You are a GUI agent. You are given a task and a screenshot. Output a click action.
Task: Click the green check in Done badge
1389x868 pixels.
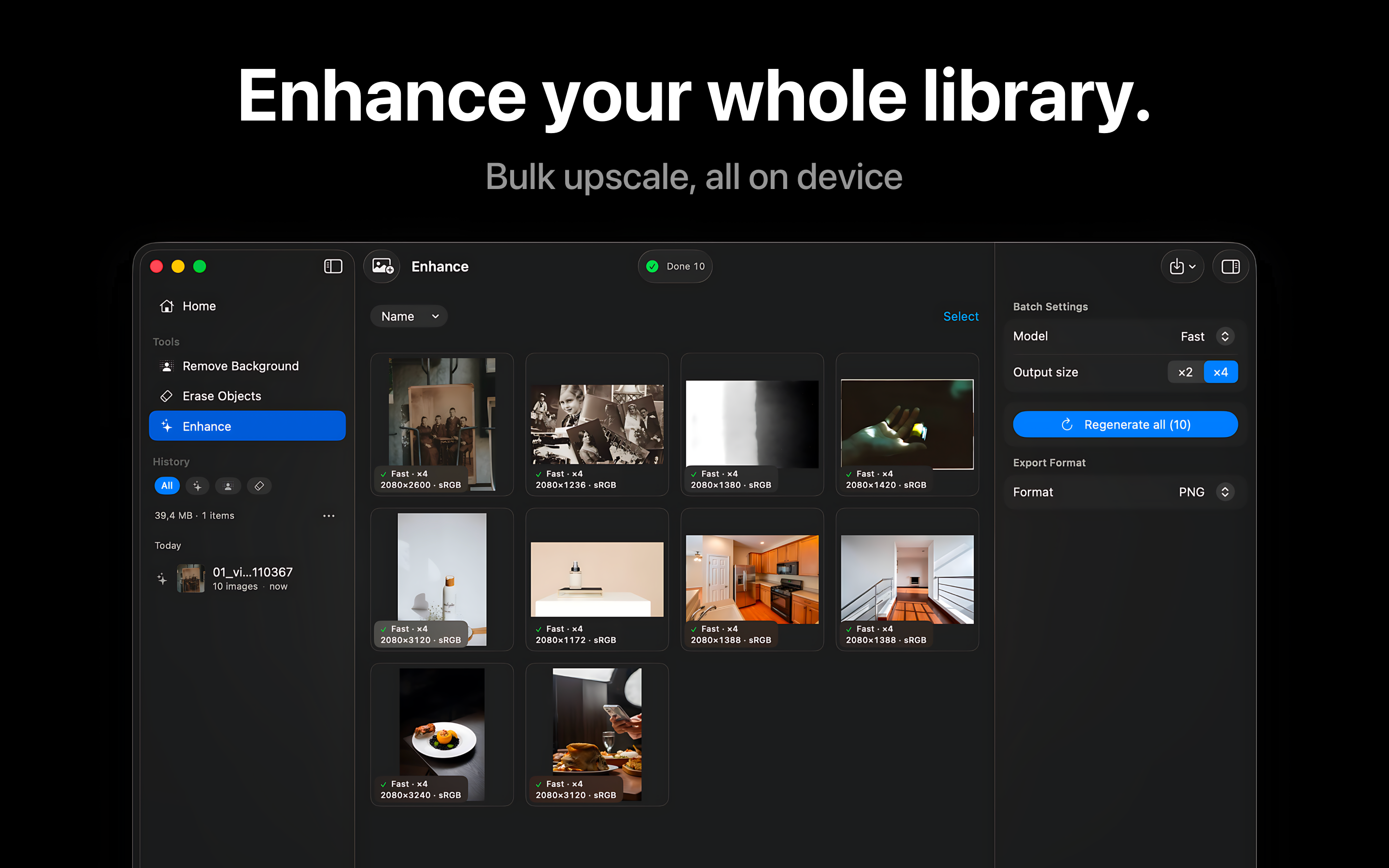click(x=652, y=266)
